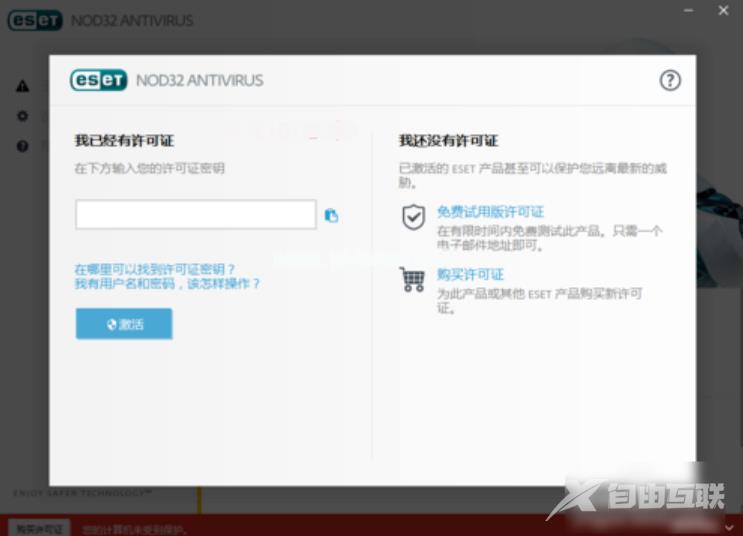This screenshot has width=743, height=536.
Task: Open the 购买许可证 link
Action: click(471, 274)
